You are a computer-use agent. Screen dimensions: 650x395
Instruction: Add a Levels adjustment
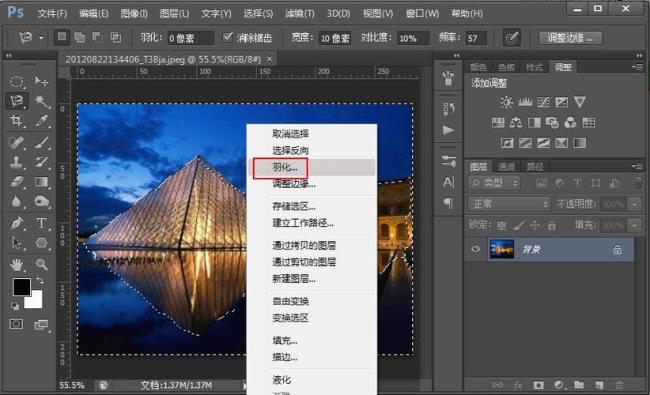pyautogui.click(x=525, y=102)
